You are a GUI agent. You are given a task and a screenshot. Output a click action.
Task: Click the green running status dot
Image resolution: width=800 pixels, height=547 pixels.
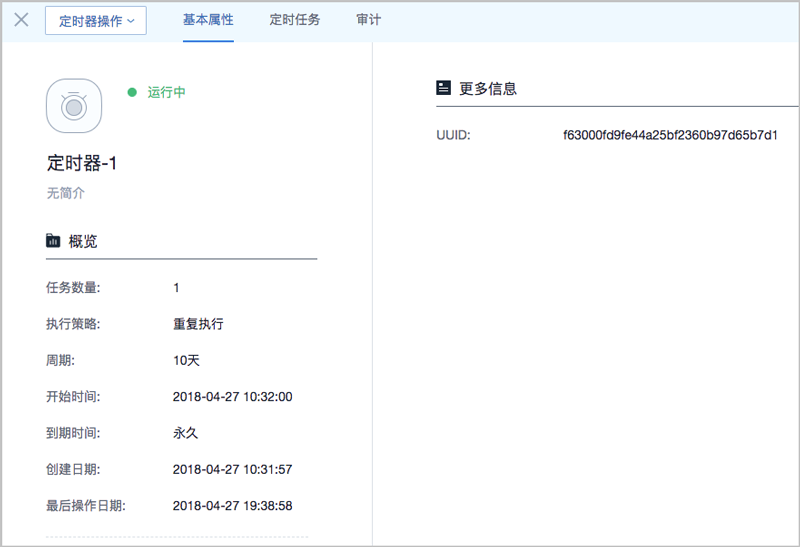(x=131, y=93)
